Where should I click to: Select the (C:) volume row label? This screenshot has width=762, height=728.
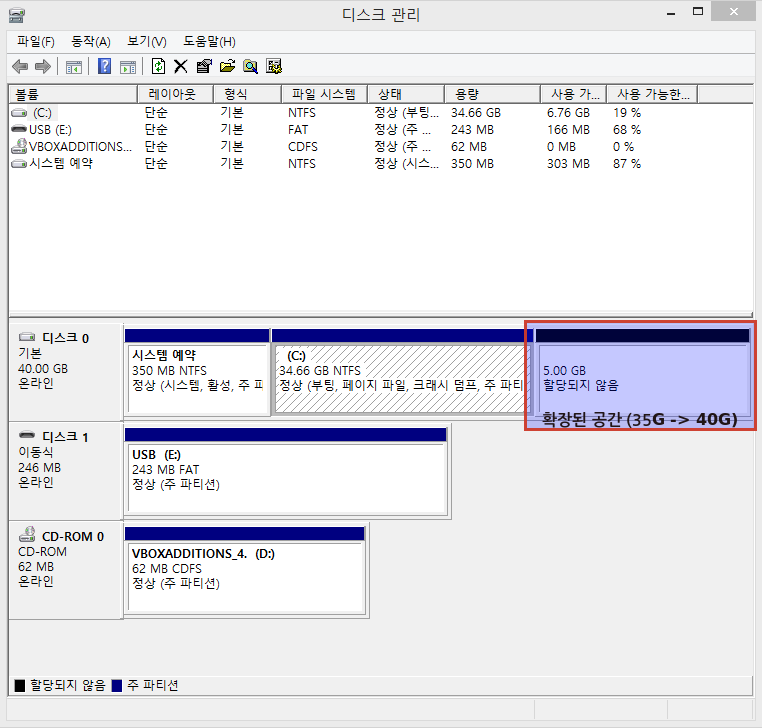[x=42, y=113]
